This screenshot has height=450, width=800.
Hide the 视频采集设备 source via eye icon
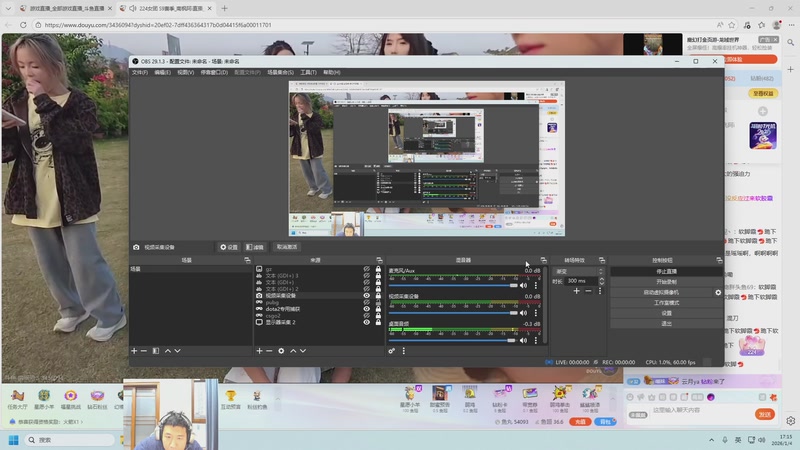[366, 295]
